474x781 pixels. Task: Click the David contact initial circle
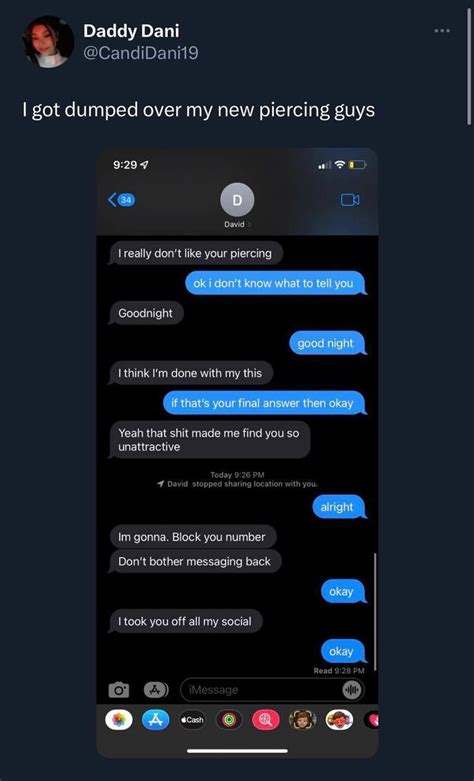237,200
